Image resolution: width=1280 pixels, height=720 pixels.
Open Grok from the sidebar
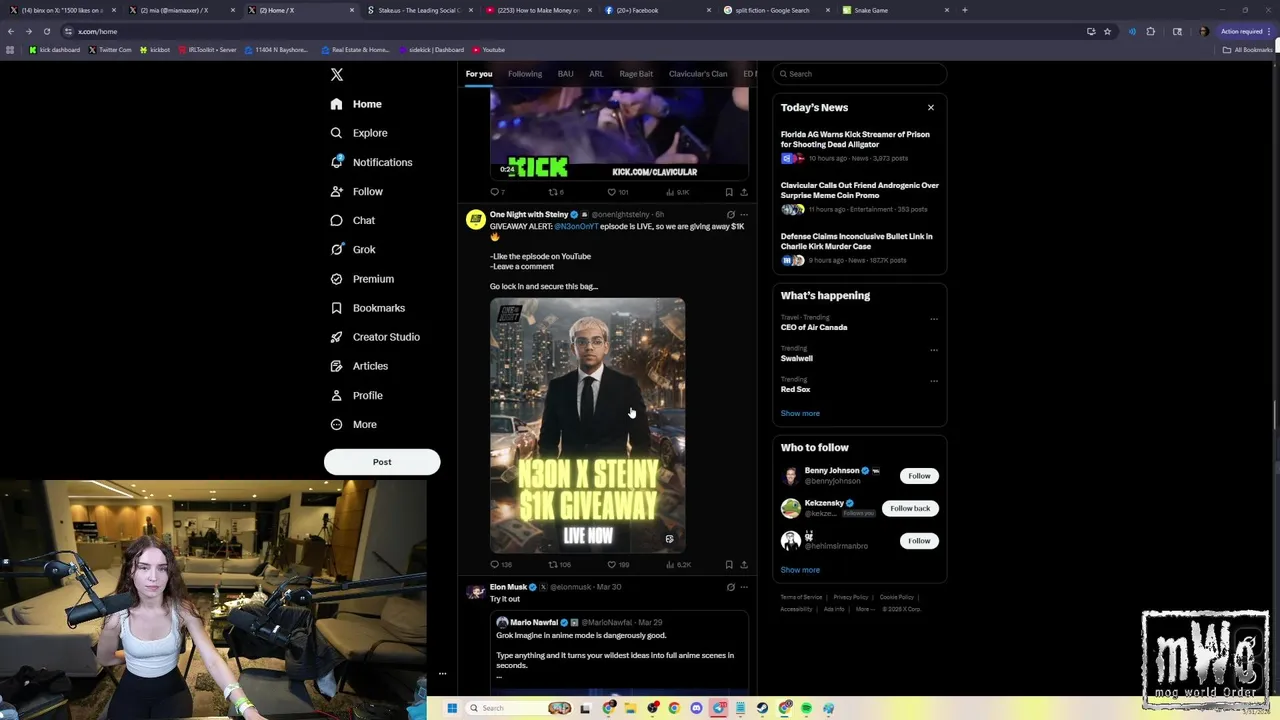click(353, 249)
